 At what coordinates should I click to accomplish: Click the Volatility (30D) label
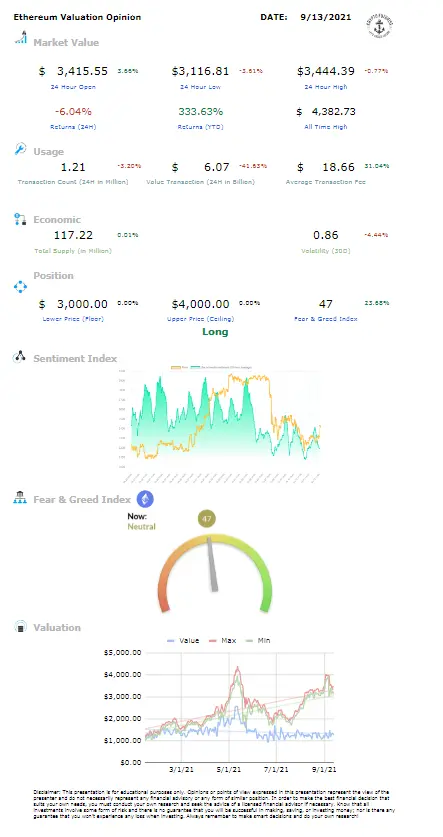(326, 251)
